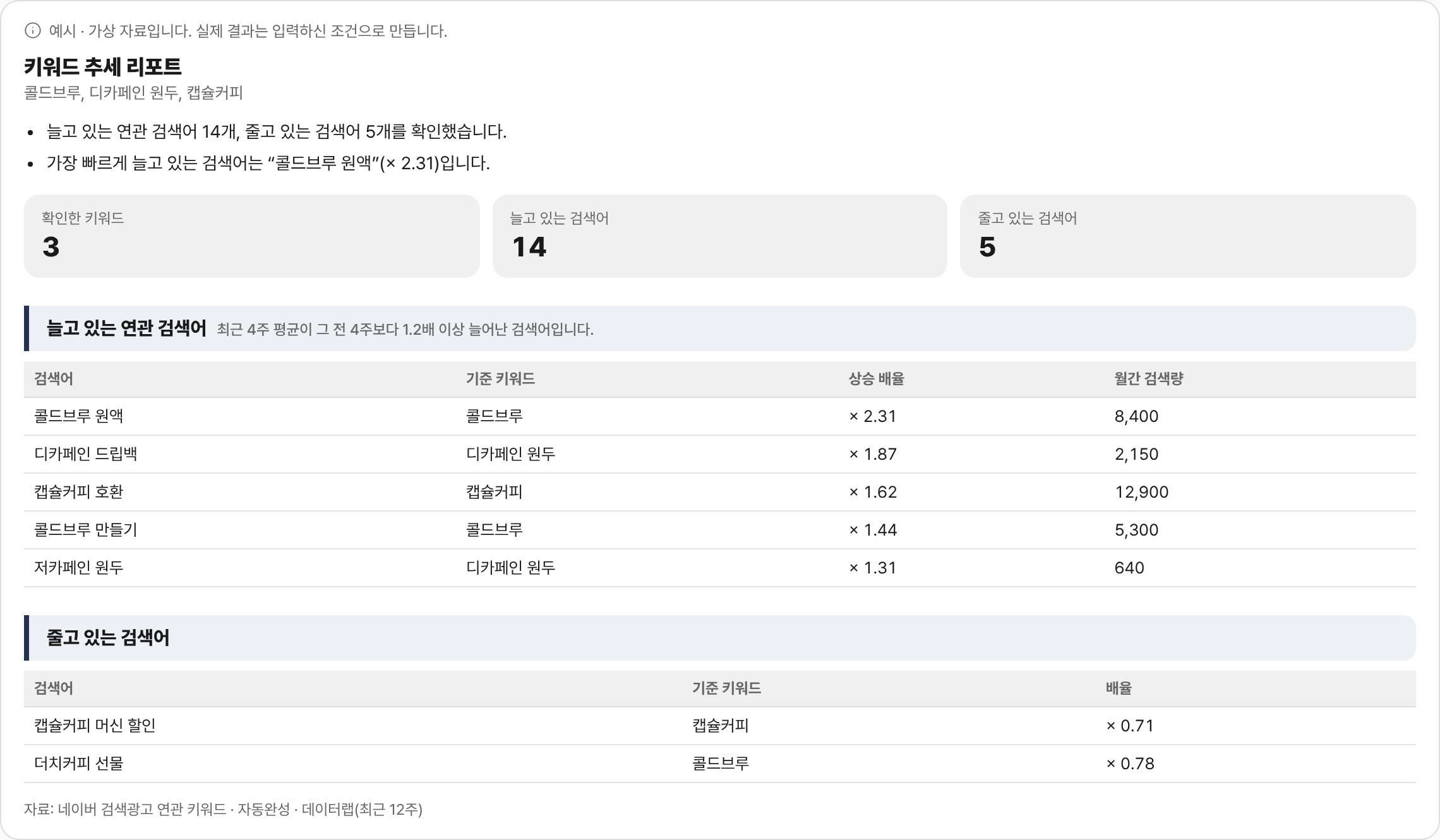
Task: Click the 월간 검색량 column header
Action: (x=1148, y=379)
